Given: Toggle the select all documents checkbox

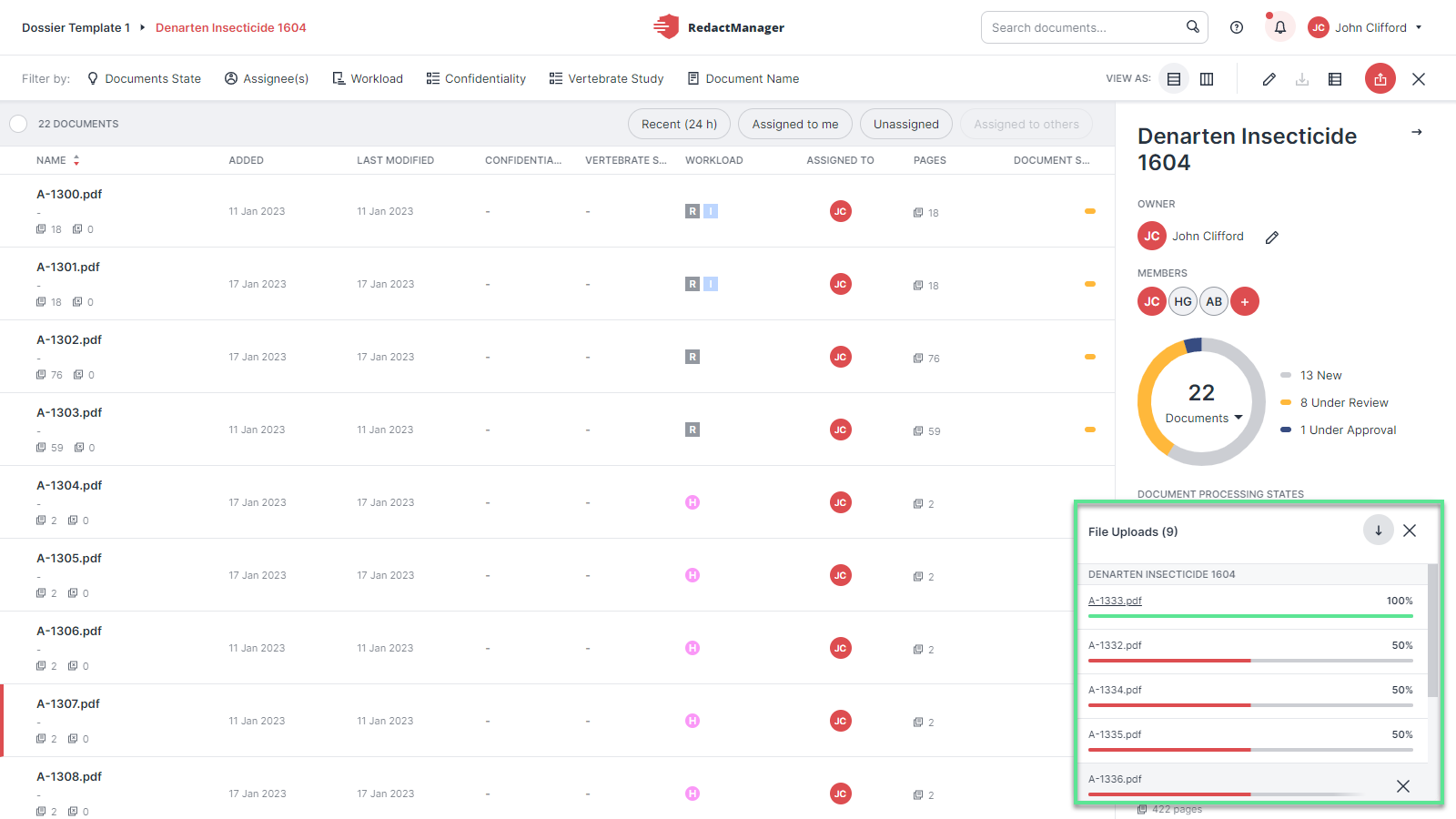Looking at the screenshot, I should point(18,124).
